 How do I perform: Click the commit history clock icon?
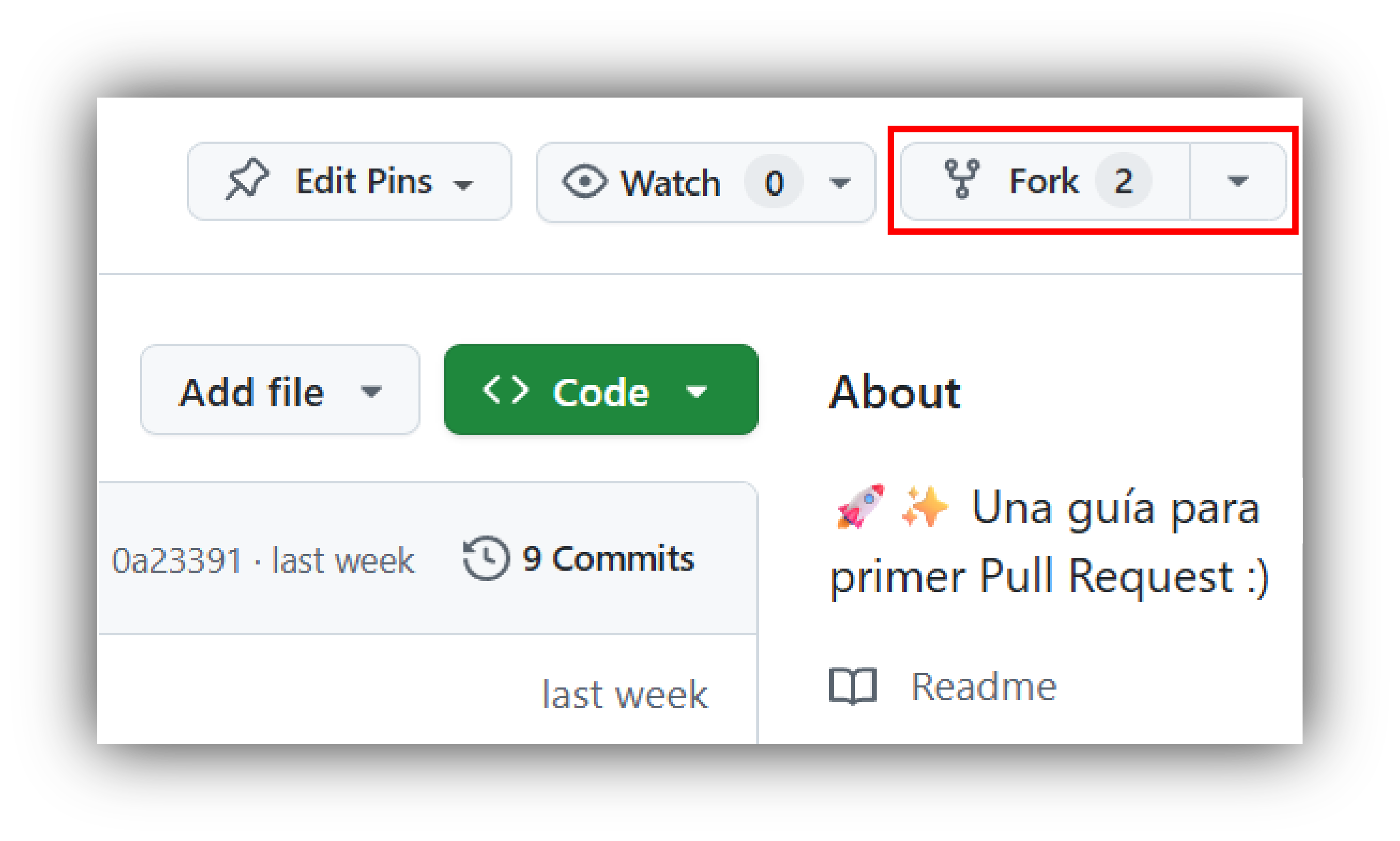[x=486, y=558]
